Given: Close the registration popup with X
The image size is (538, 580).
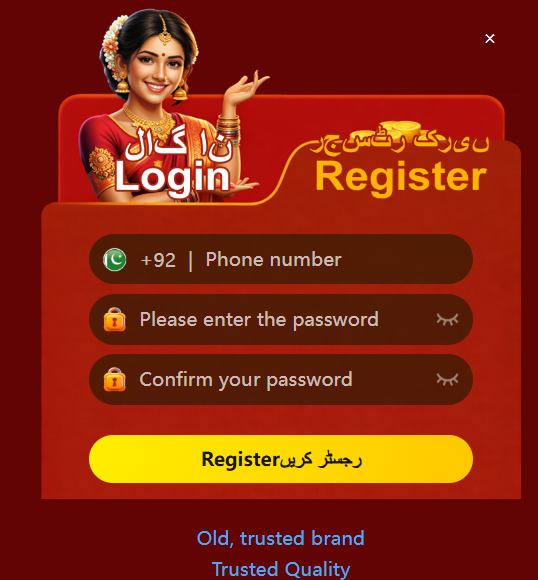Looking at the screenshot, I should [490, 38].
